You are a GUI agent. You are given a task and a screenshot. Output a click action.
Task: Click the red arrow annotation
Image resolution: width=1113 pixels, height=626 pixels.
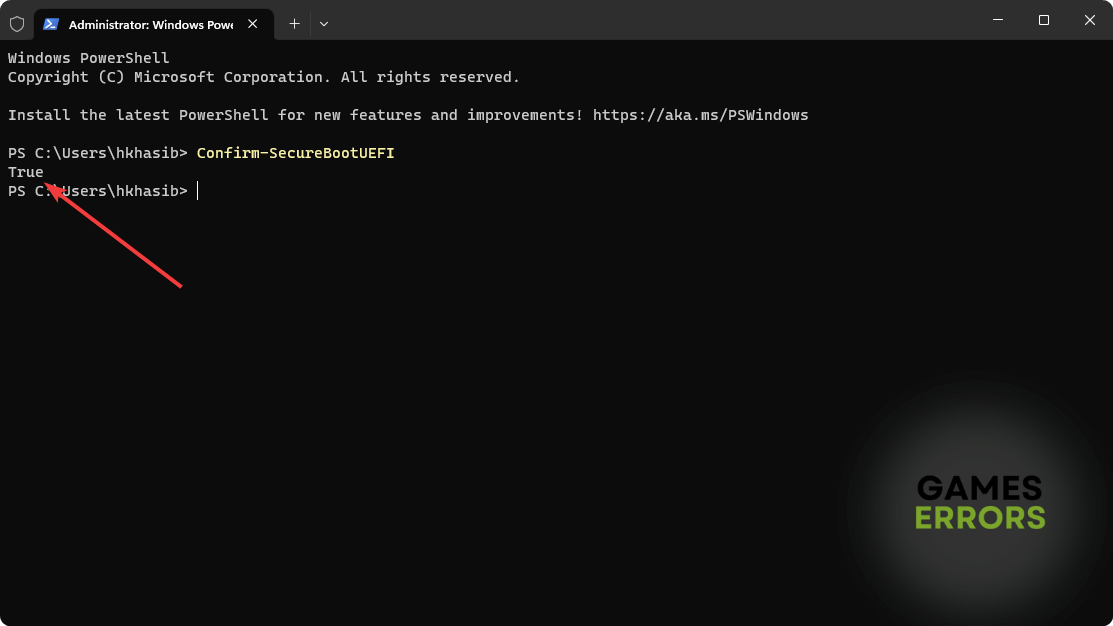click(x=115, y=236)
